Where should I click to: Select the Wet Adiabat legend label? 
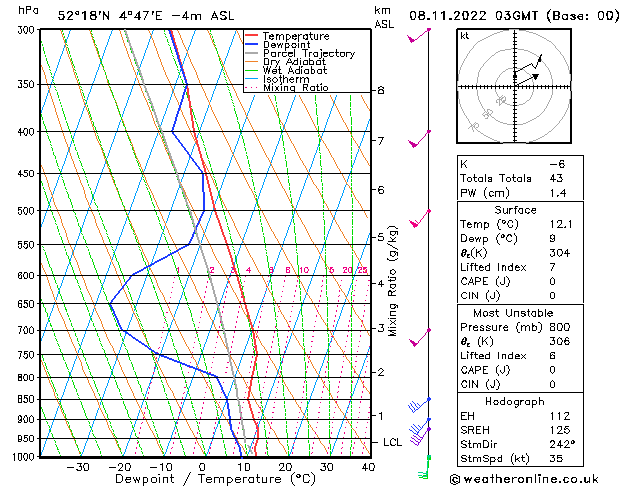tap(295, 70)
